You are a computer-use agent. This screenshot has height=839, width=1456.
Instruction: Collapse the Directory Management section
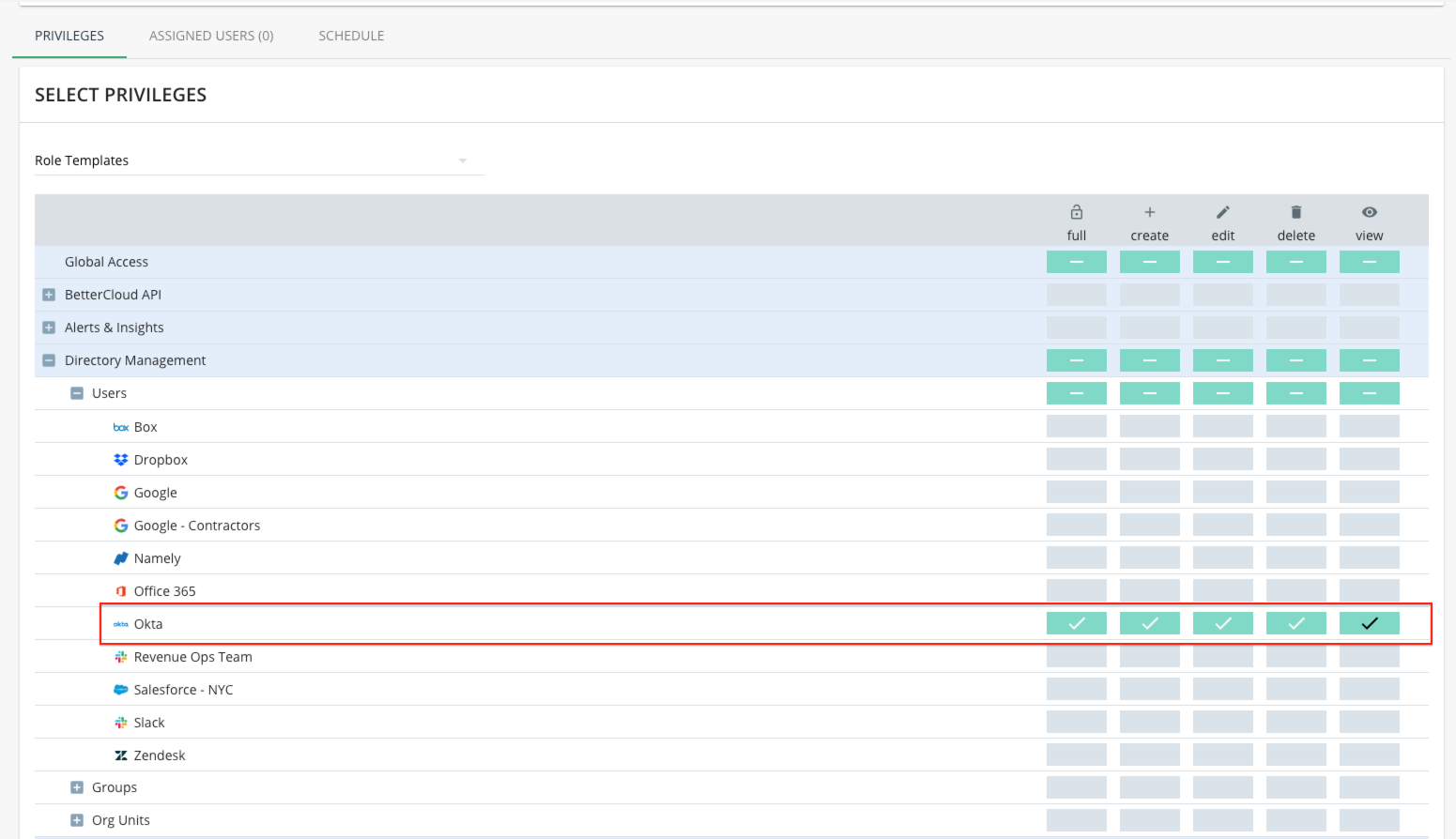click(48, 359)
